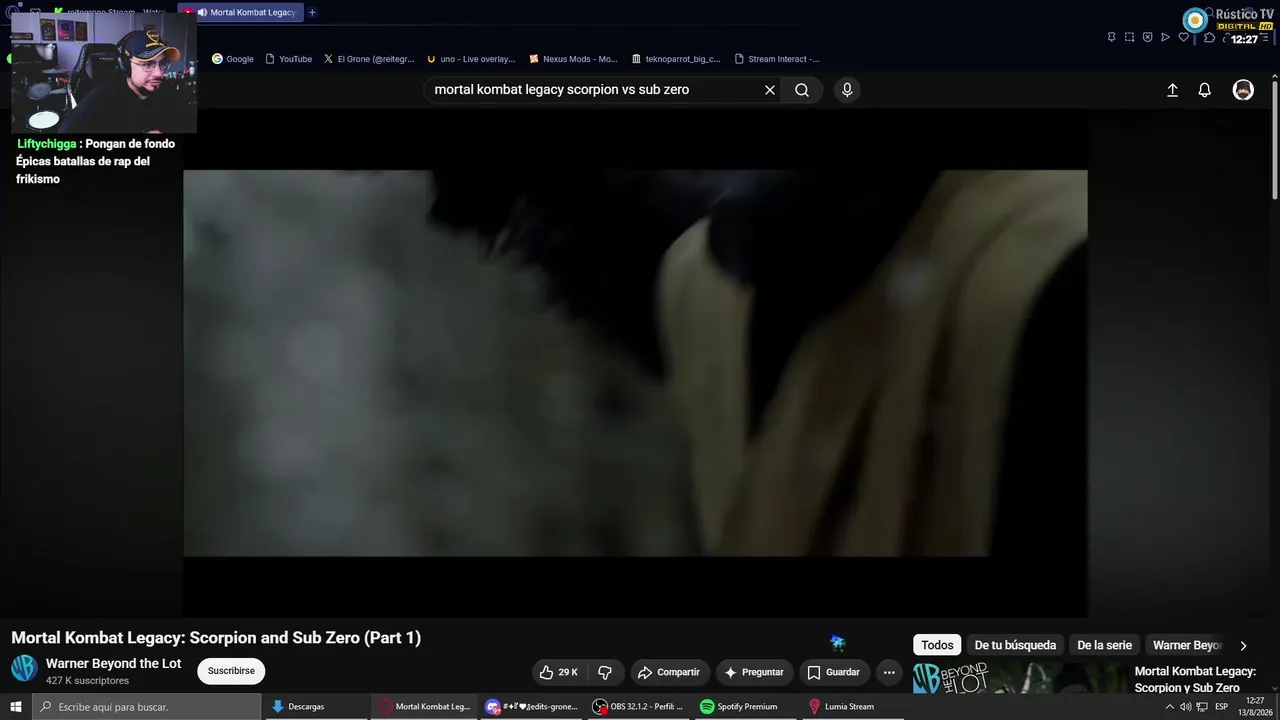Image resolution: width=1280 pixels, height=720 pixels.
Task: Save the video with Guardar
Action: tap(834, 672)
